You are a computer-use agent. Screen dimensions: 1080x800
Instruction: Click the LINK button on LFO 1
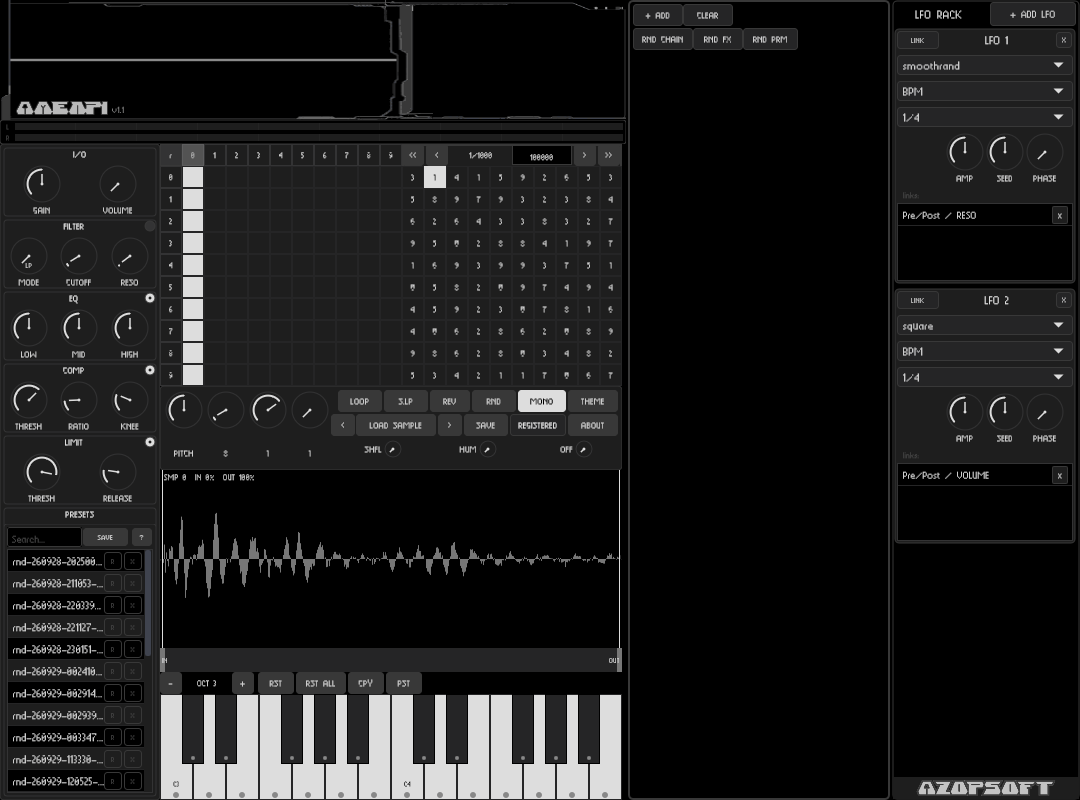click(917, 41)
